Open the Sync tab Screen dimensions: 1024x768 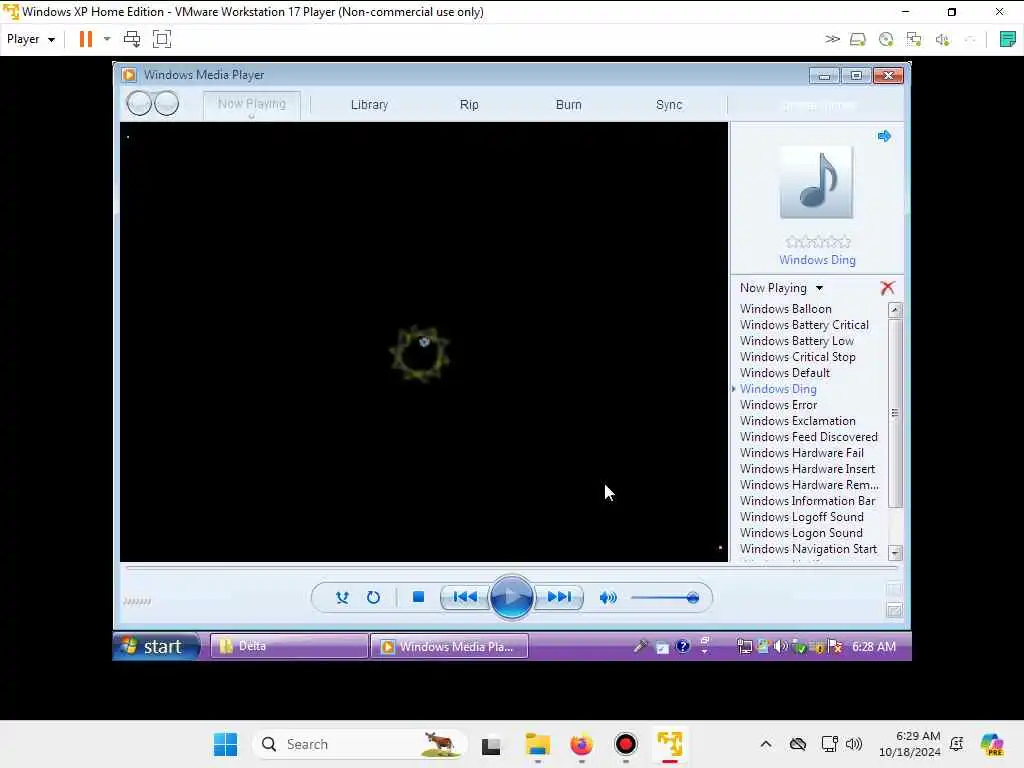click(x=669, y=104)
